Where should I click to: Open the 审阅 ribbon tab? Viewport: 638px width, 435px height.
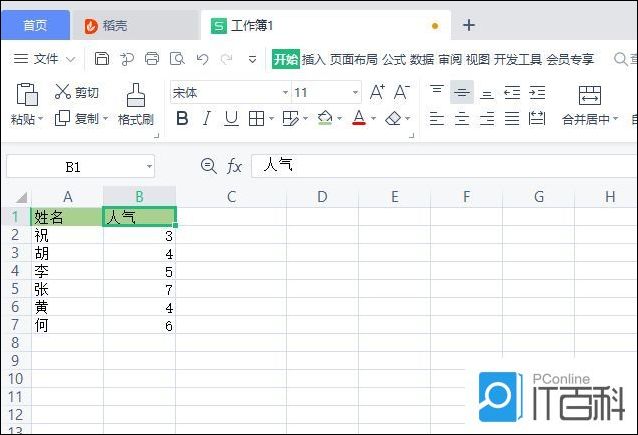point(450,60)
